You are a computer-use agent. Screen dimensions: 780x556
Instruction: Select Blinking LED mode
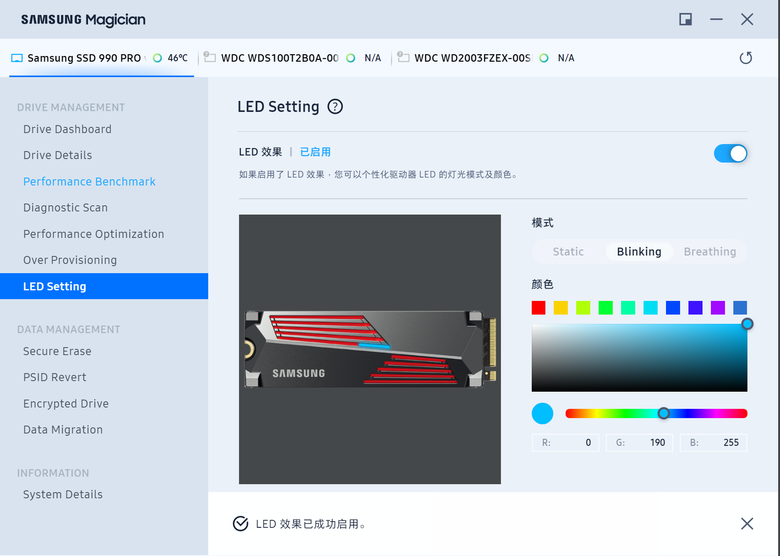[x=639, y=252]
